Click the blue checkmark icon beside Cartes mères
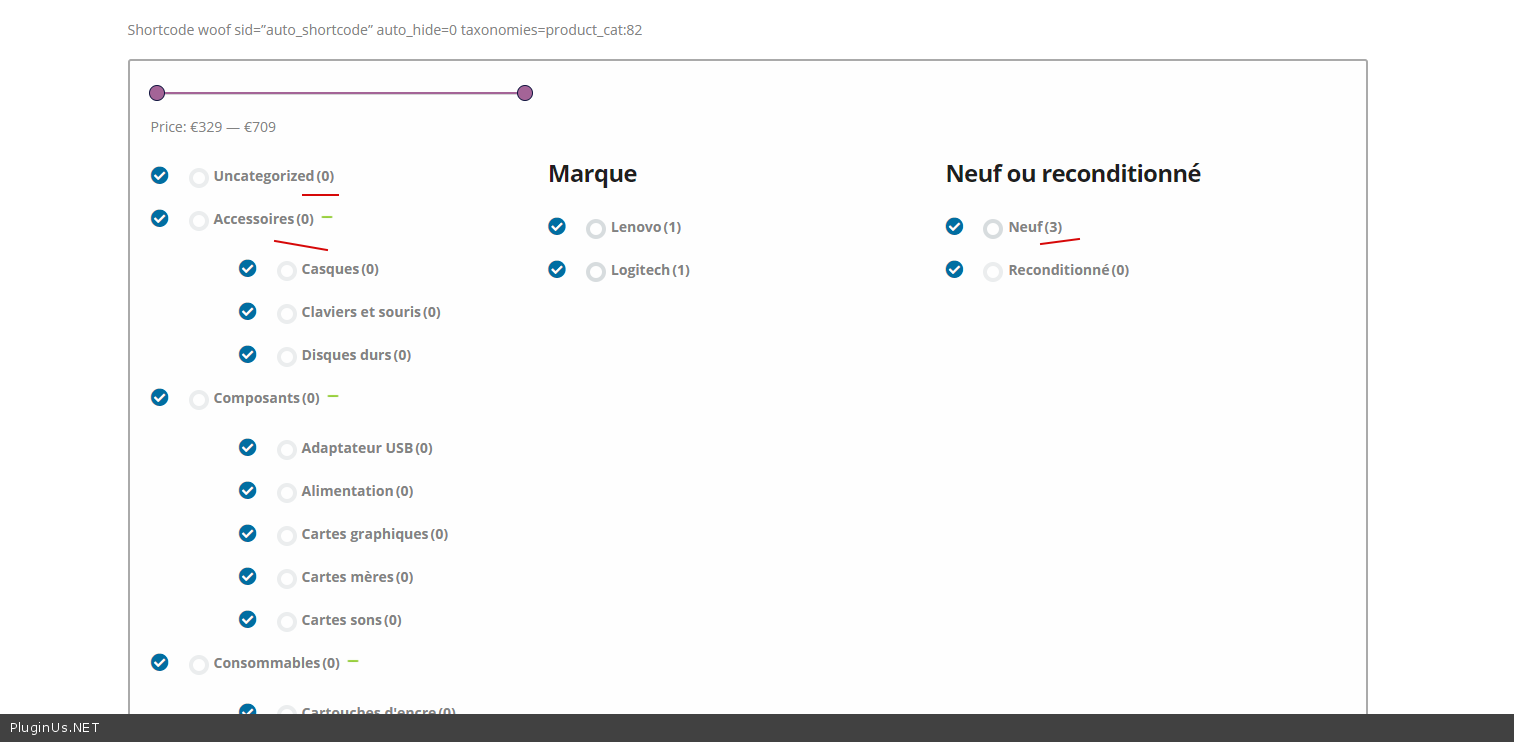 (247, 577)
